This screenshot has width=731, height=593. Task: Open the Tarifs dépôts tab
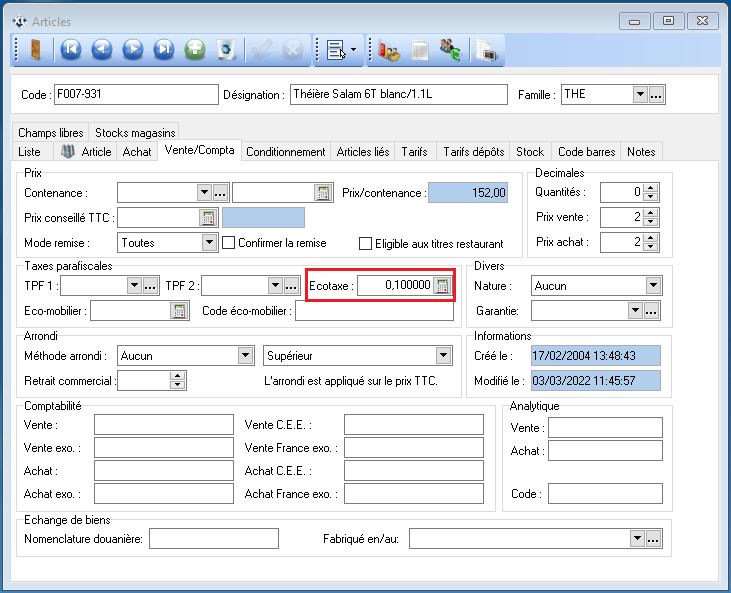(473, 152)
